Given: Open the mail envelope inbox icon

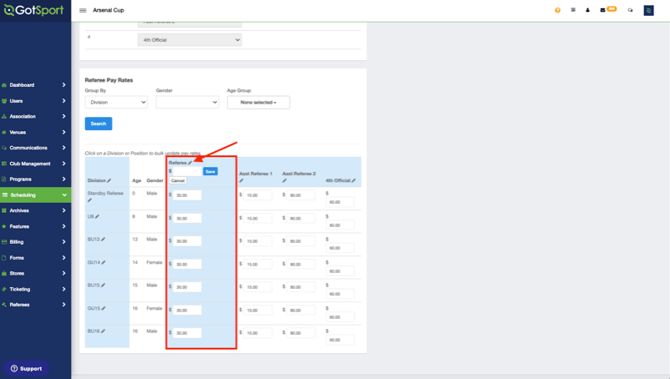Looking at the screenshot, I should tap(602, 10).
